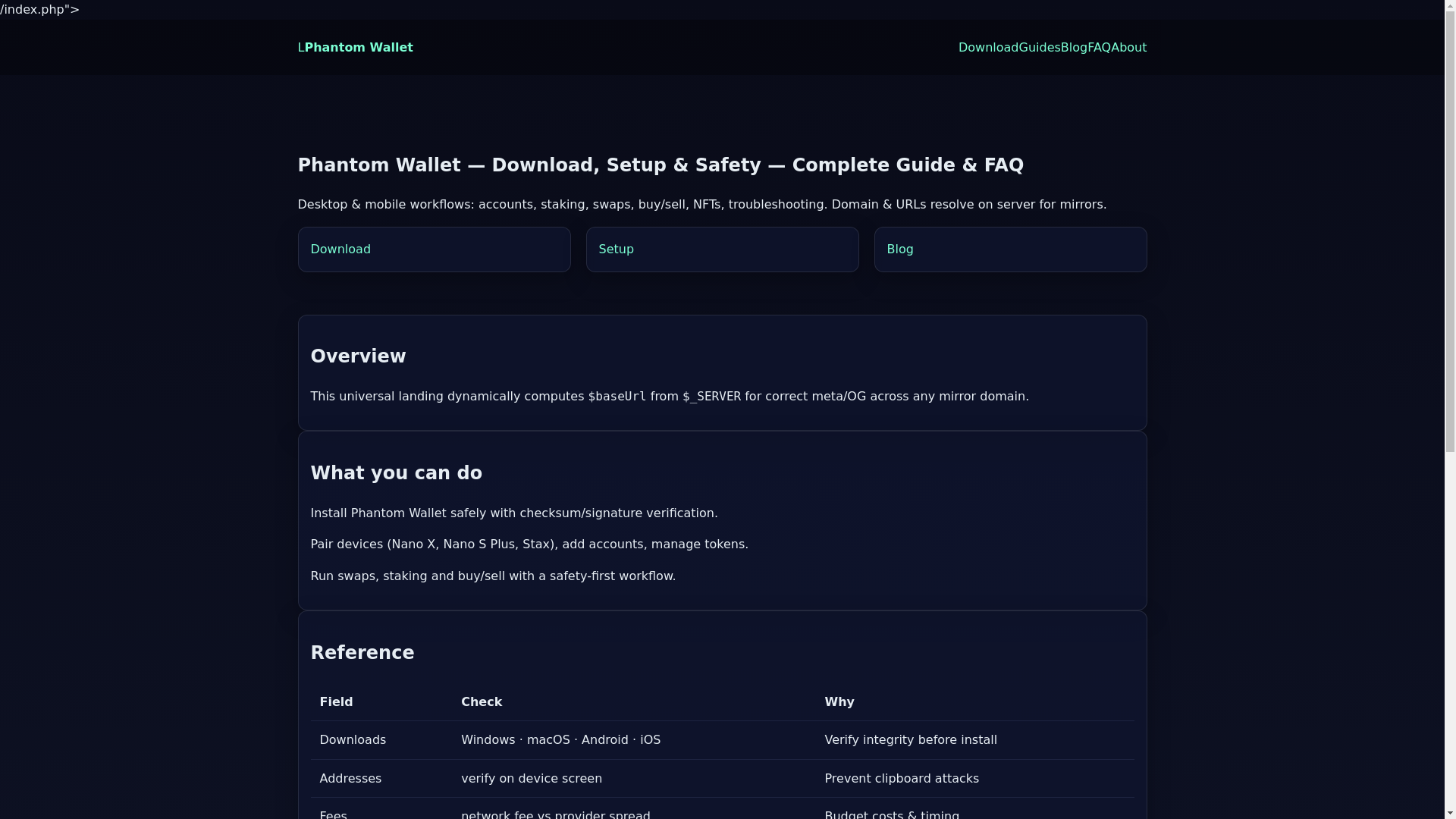Screen dimensions: 1456x819
Task: Click stray '/index.php">' text at top
Action: click(39, 10)
